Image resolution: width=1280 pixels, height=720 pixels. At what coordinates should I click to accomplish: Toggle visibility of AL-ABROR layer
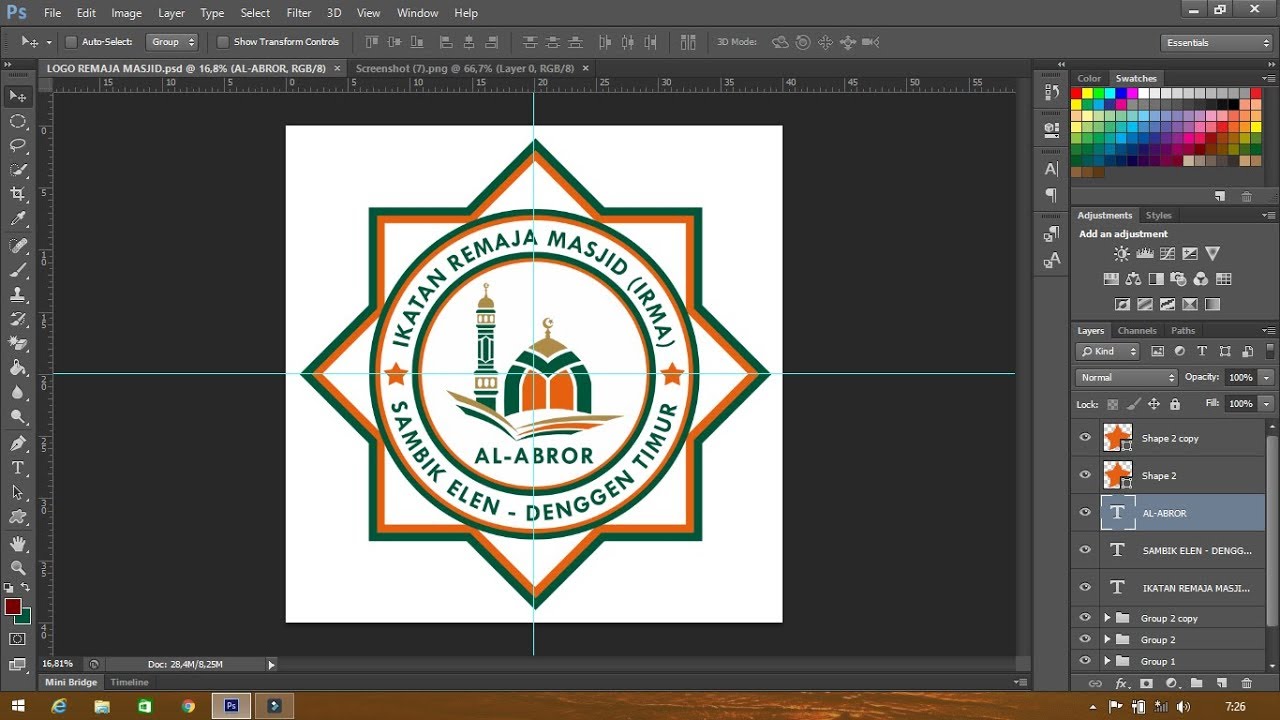click(1085, 512)
